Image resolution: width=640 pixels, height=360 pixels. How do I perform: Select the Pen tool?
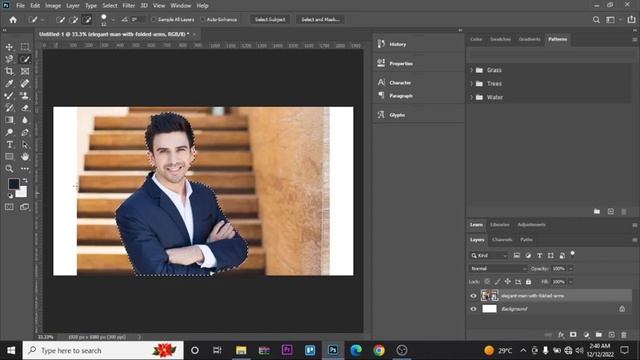coord(25,132)
